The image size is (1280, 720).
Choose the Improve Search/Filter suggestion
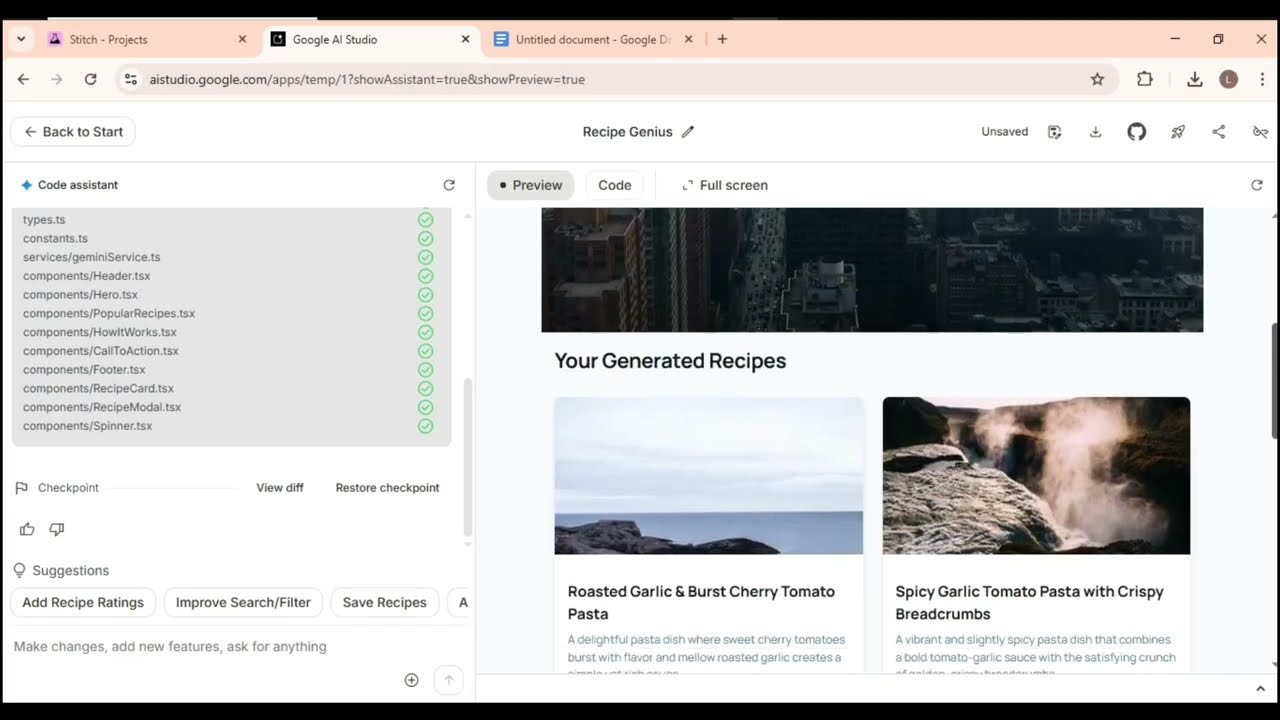[243, 602]
